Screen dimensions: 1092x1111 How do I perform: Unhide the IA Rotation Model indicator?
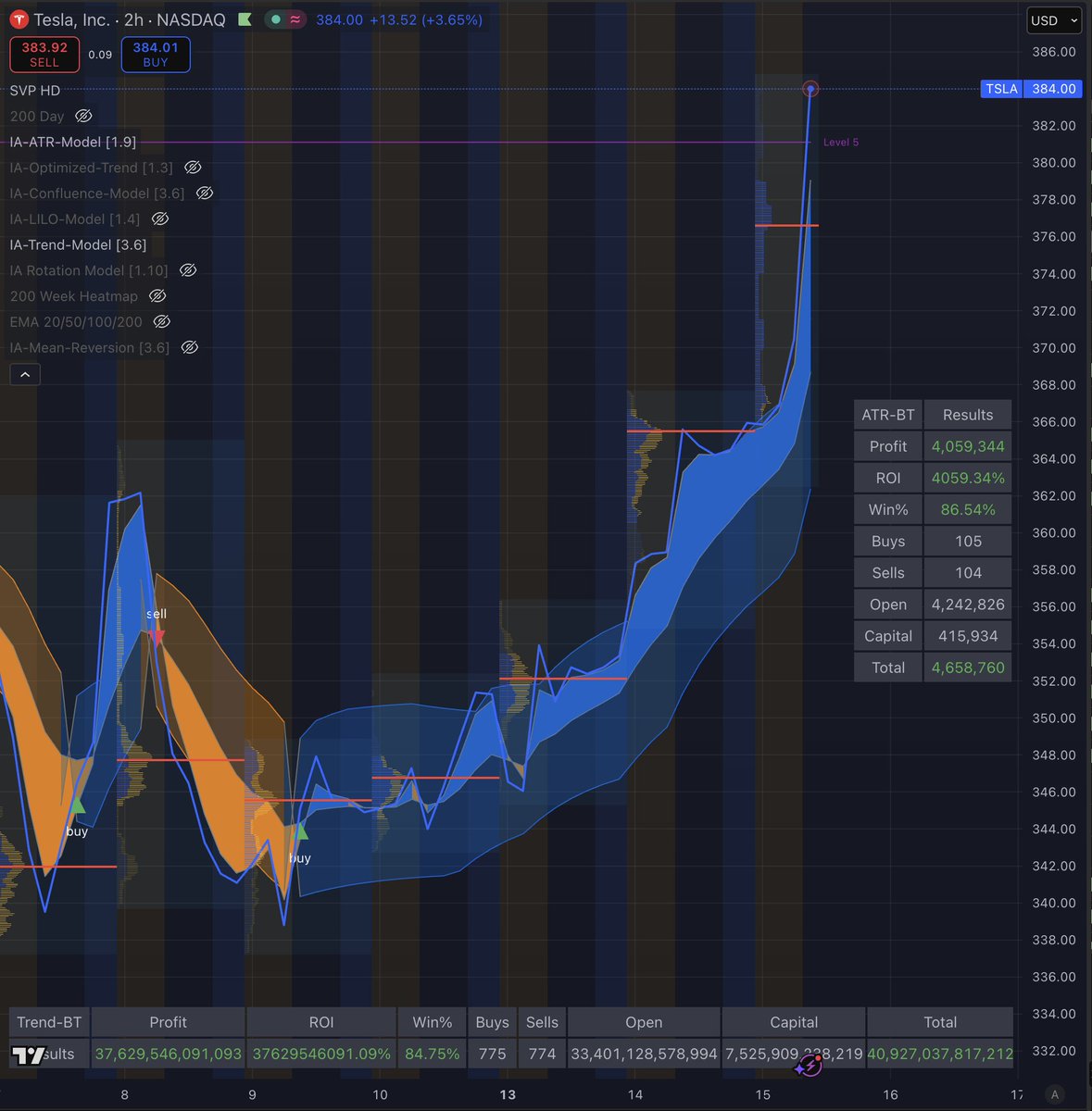point(188,270)
